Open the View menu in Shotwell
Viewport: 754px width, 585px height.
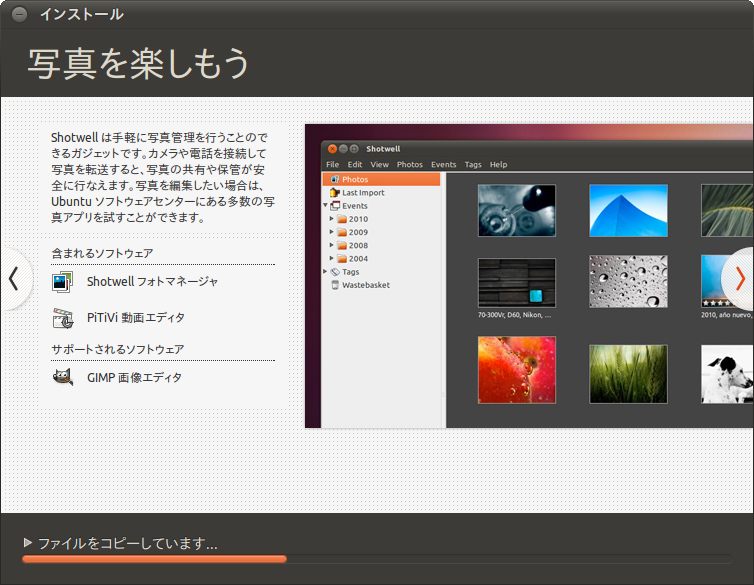[x=379, y=164]
